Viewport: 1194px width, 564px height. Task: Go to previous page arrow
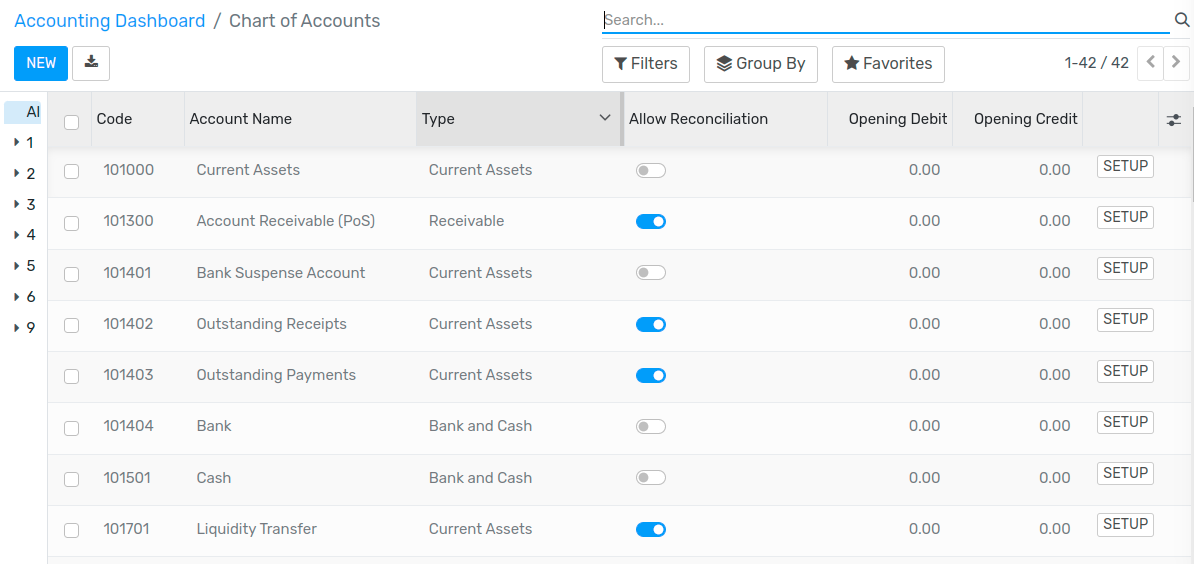click(1150, 63)
